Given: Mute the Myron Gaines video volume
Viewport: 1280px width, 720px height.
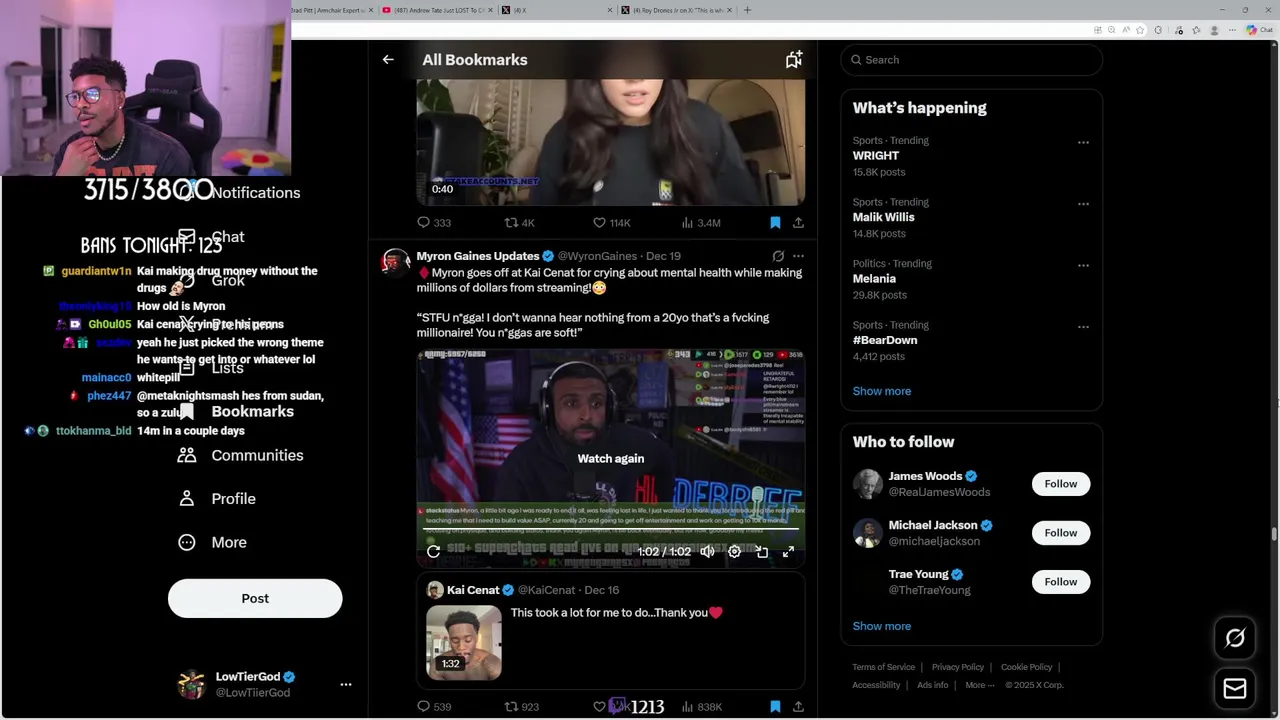Looking at the screenshot, I should (x=708, y=551).
